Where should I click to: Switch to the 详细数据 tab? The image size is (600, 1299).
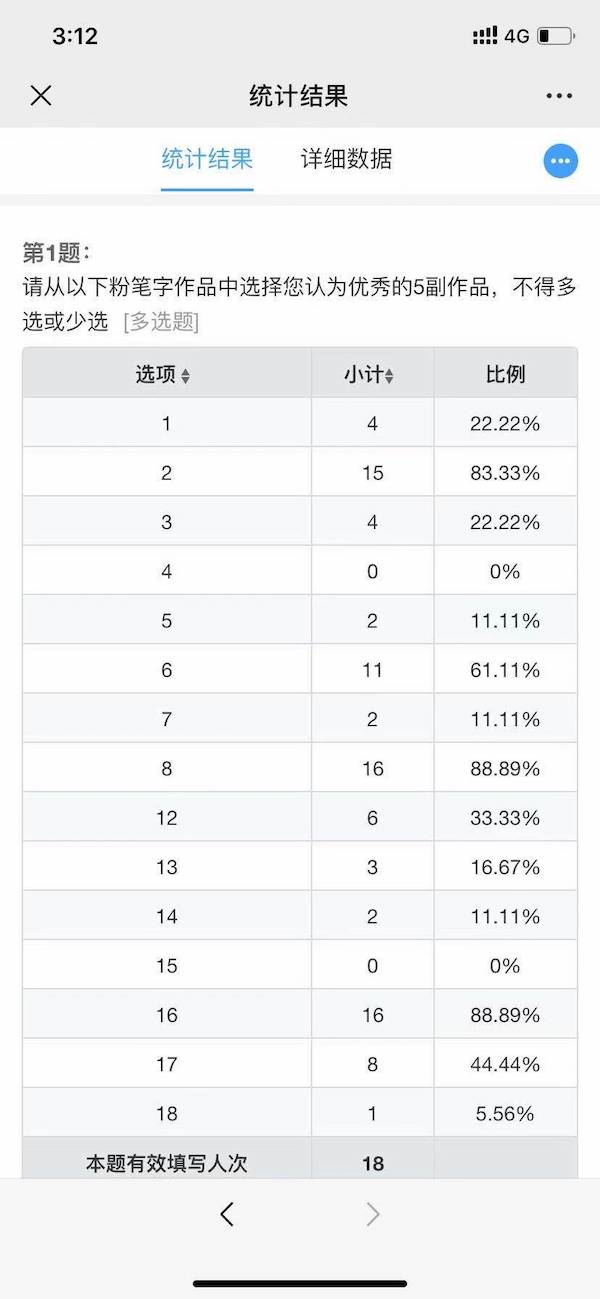(x=346, y=159)
